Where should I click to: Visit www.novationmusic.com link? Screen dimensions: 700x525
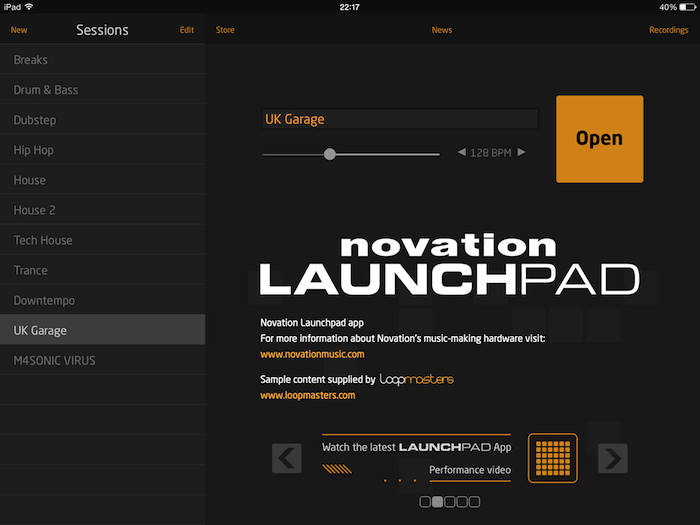click(312, 354)
